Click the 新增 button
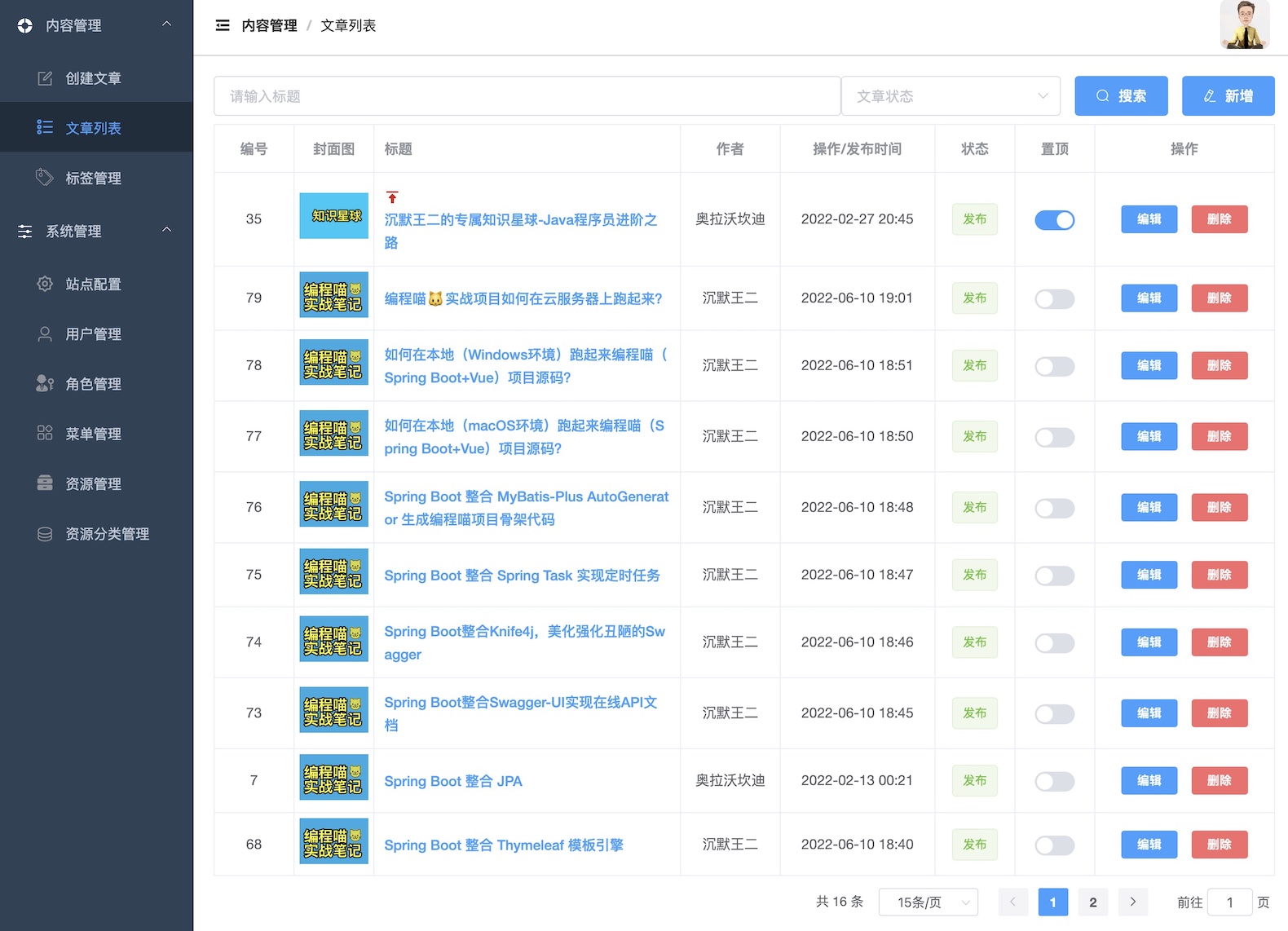Screen dimensions: 1288x931 (1228, 96)
